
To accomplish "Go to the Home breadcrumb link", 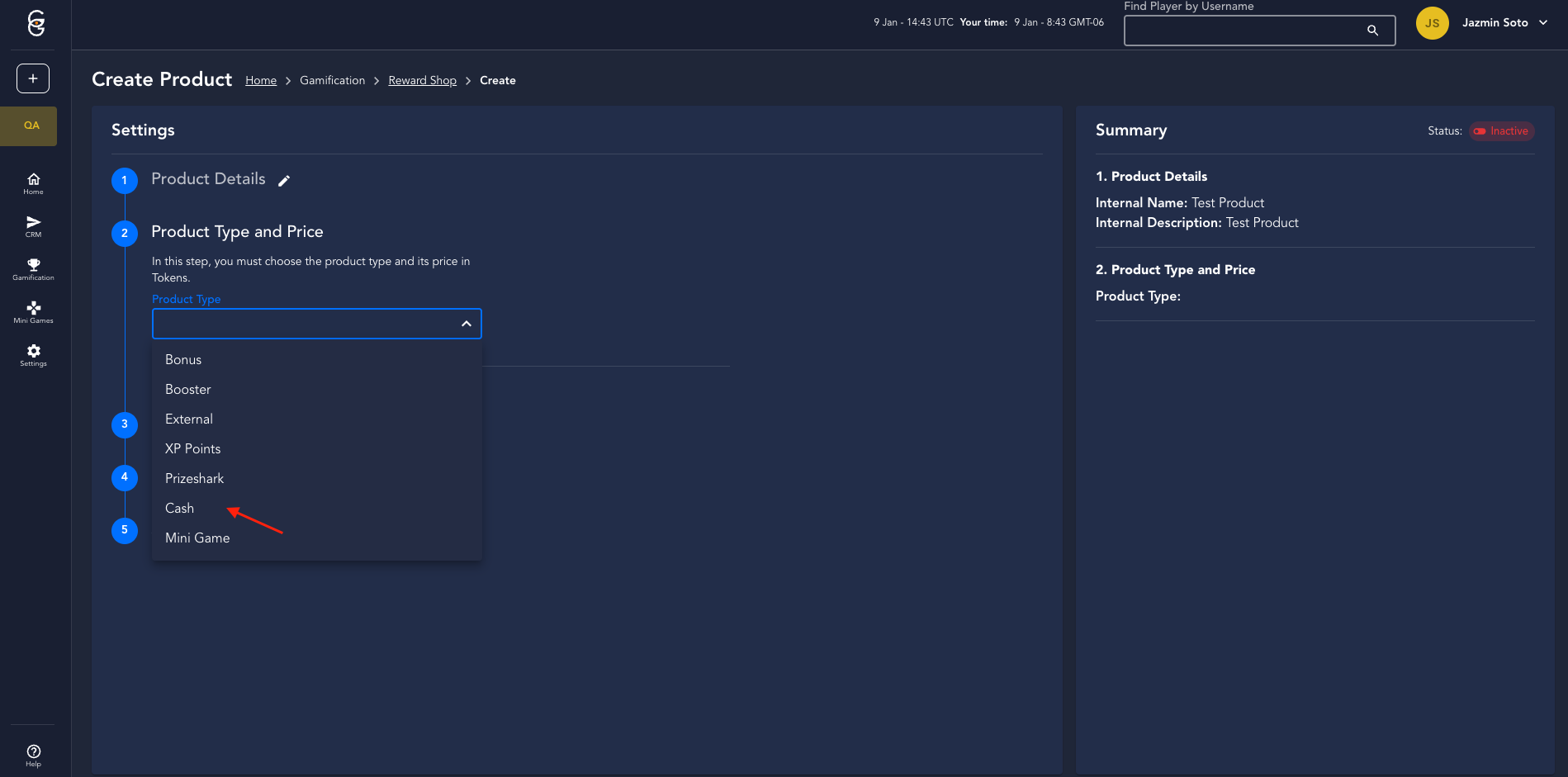I will point(261,80).
